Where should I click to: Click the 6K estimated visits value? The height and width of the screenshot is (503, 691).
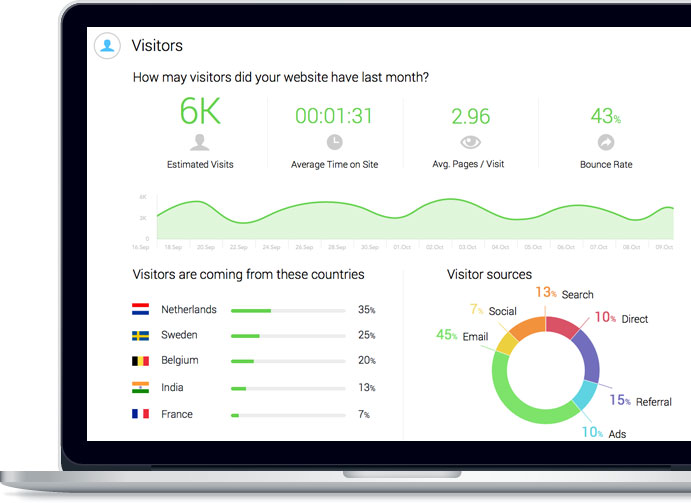point(200,111)
